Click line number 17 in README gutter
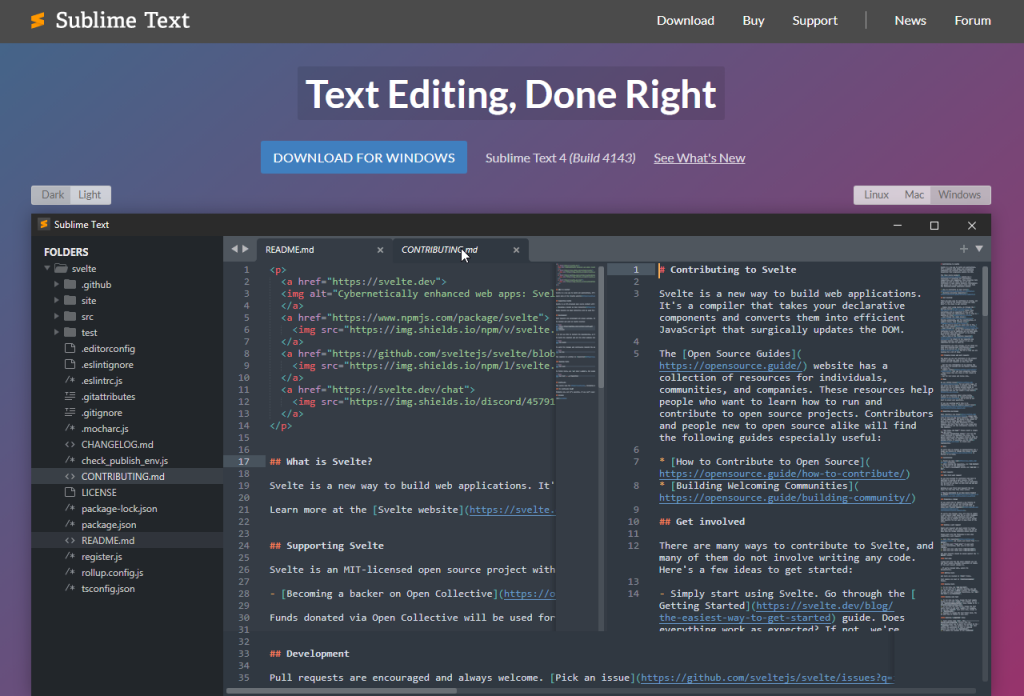Screen dimensions: 1024x696 pyautogui.click(x=244, y=462)
